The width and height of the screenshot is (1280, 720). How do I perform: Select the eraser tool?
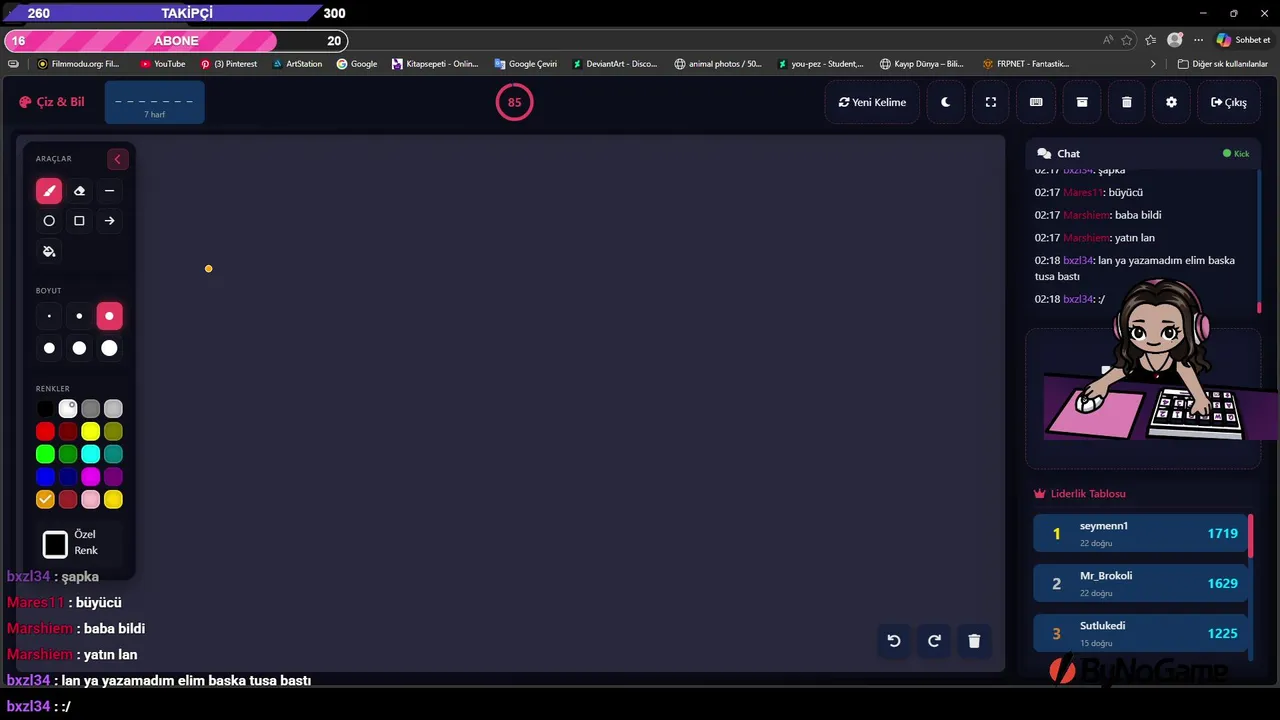[79, 191]
